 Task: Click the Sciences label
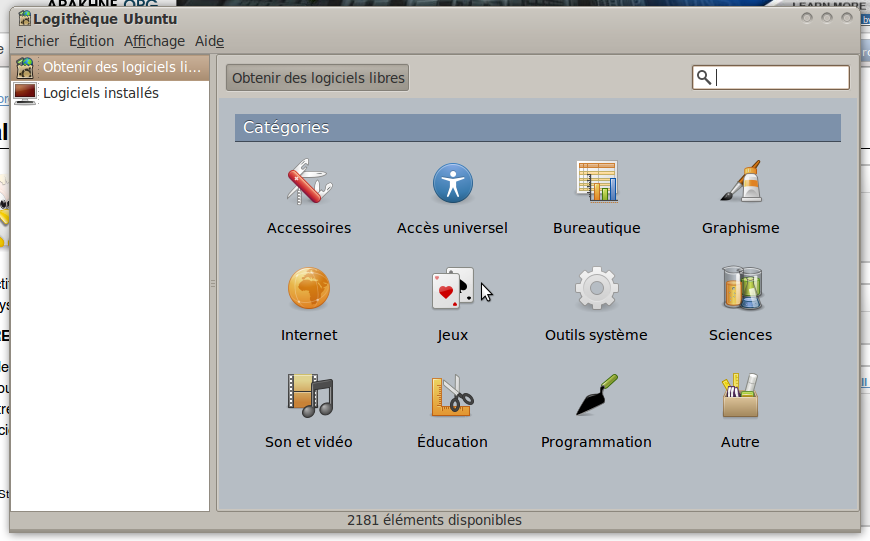[741, 335]
